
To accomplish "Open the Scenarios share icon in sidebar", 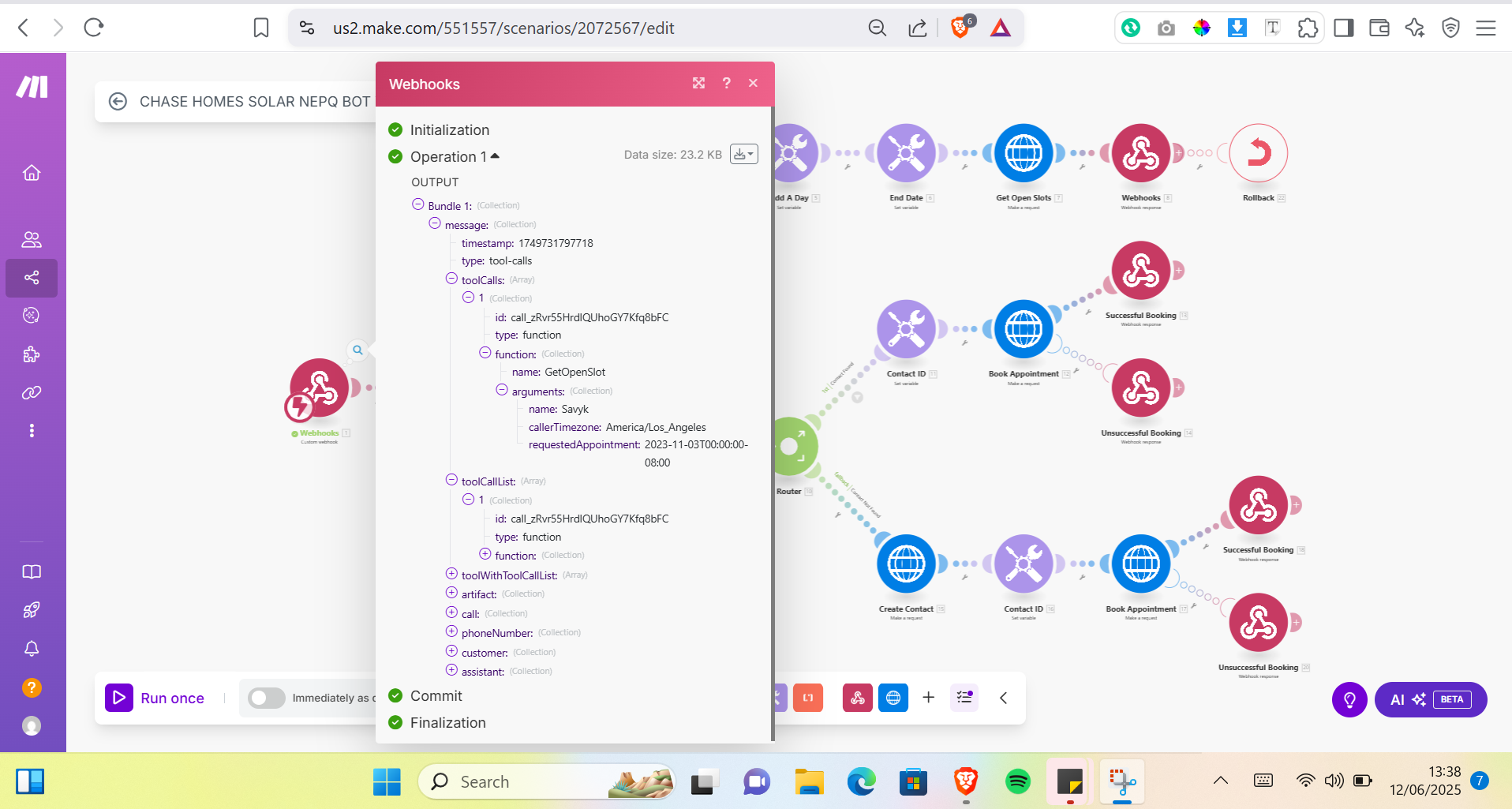I will [x=32, y=278].
